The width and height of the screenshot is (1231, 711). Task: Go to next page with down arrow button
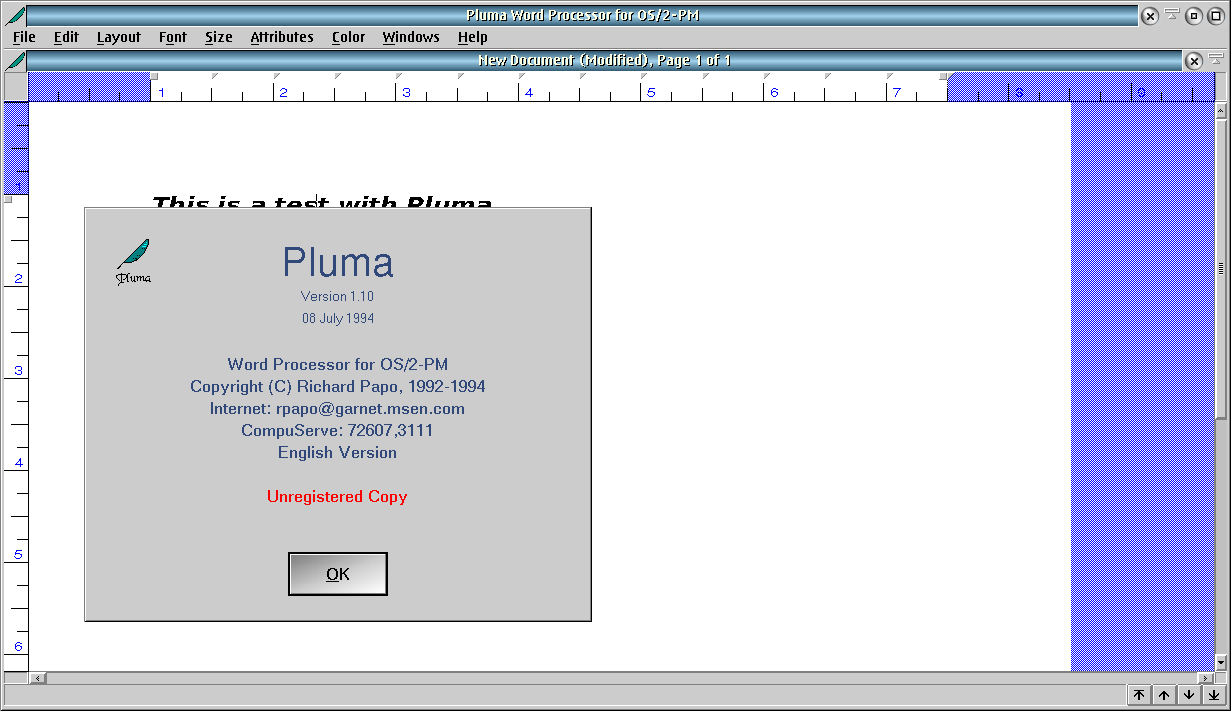1189,695
